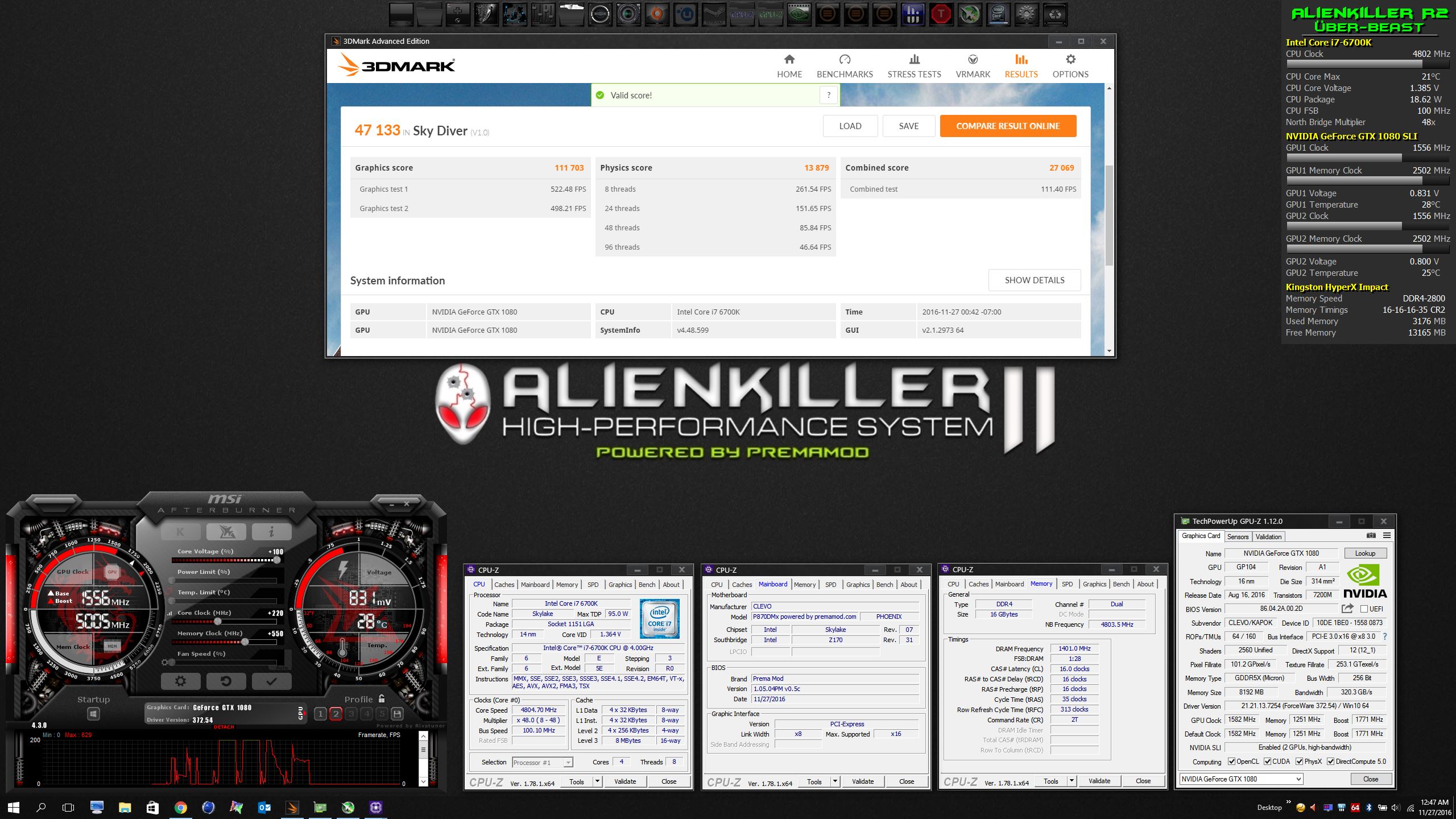
Task: Click the bus interface question mark in GPU-Z
Action: click(x=1385, y=636)
